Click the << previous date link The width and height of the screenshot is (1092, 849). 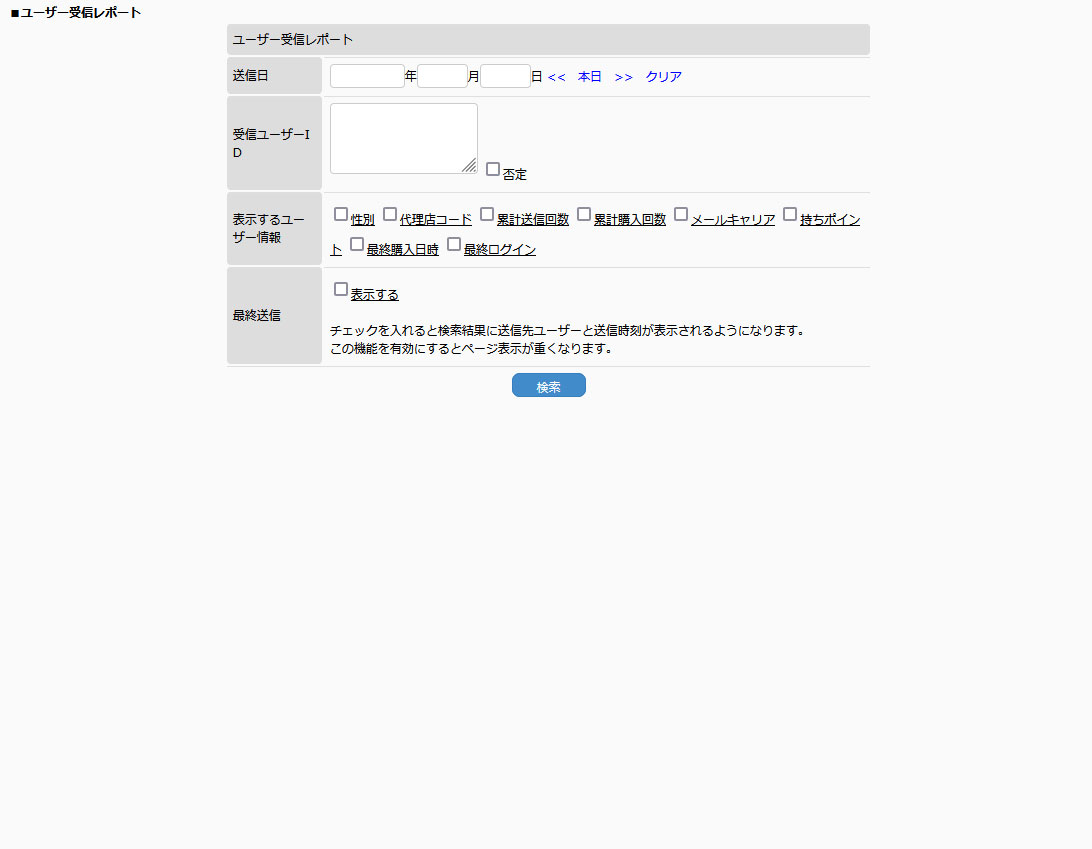(557, 77)
